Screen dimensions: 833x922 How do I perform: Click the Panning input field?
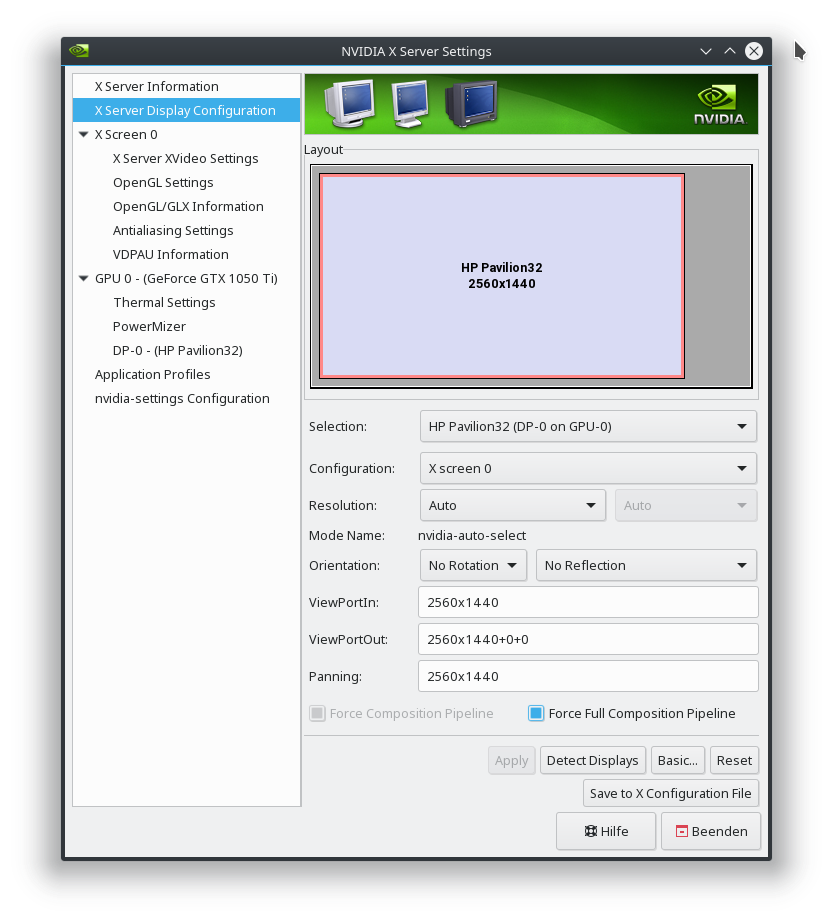588,676
